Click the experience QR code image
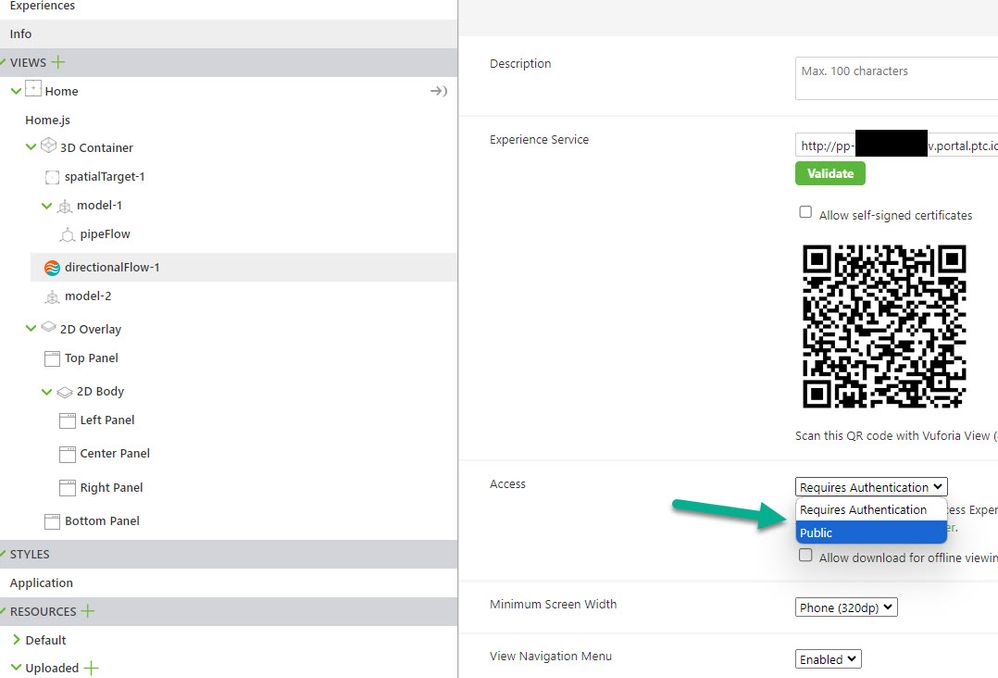Viewport: 998px width, 678px height. (884, 326)
